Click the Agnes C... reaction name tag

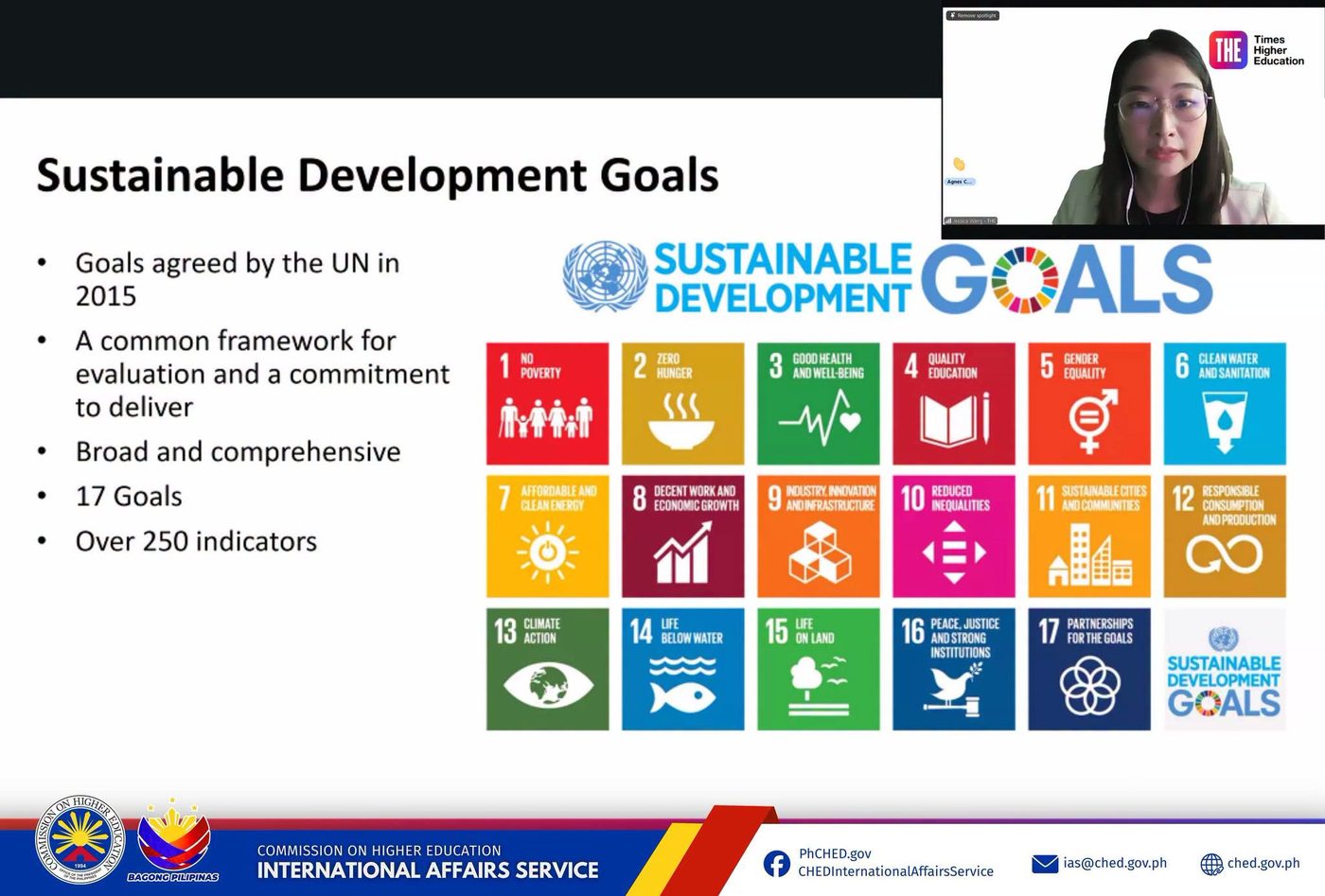tap(960, 181)
